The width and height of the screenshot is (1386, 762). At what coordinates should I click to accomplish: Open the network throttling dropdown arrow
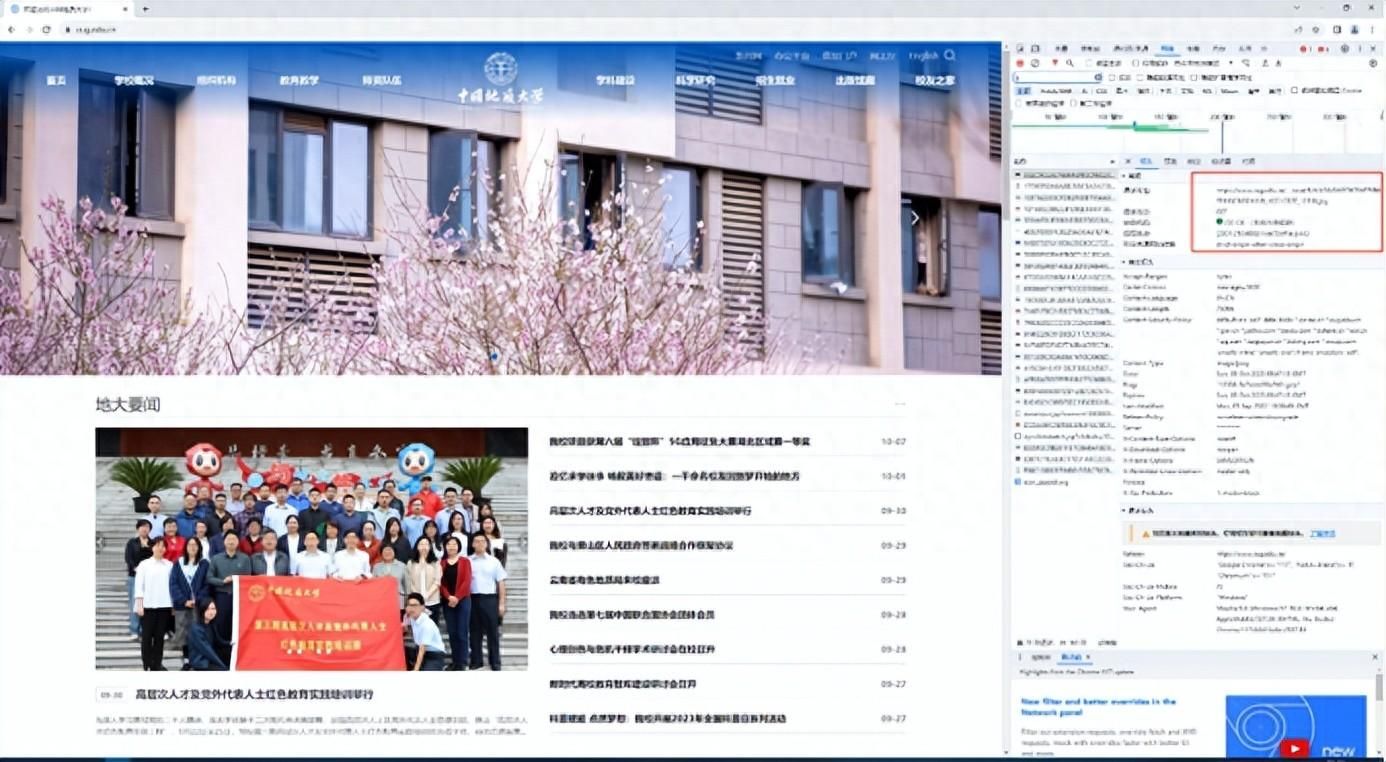pyautogui.click(x=1230, y=62)
